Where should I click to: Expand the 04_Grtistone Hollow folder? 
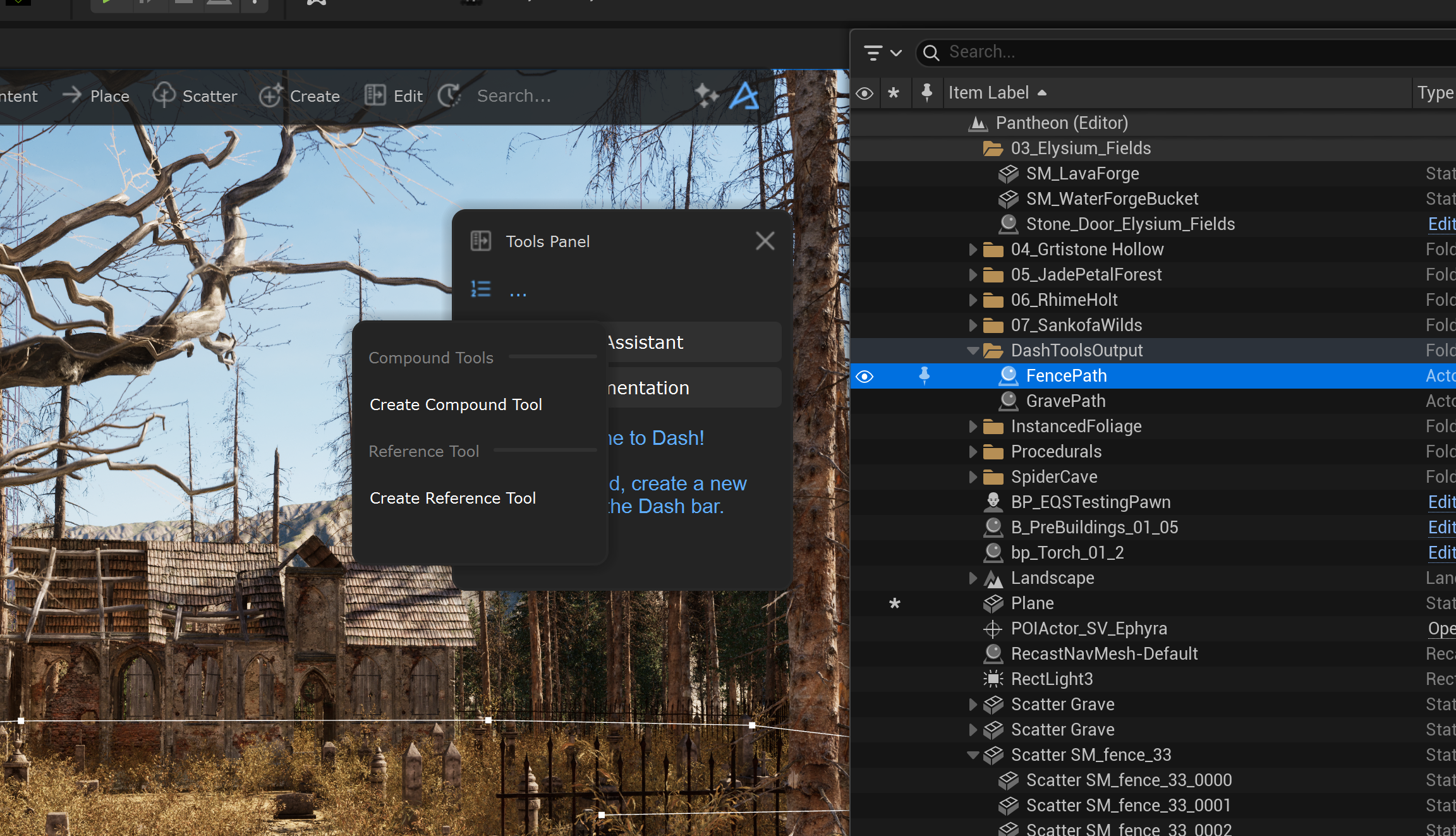point(973,250)
